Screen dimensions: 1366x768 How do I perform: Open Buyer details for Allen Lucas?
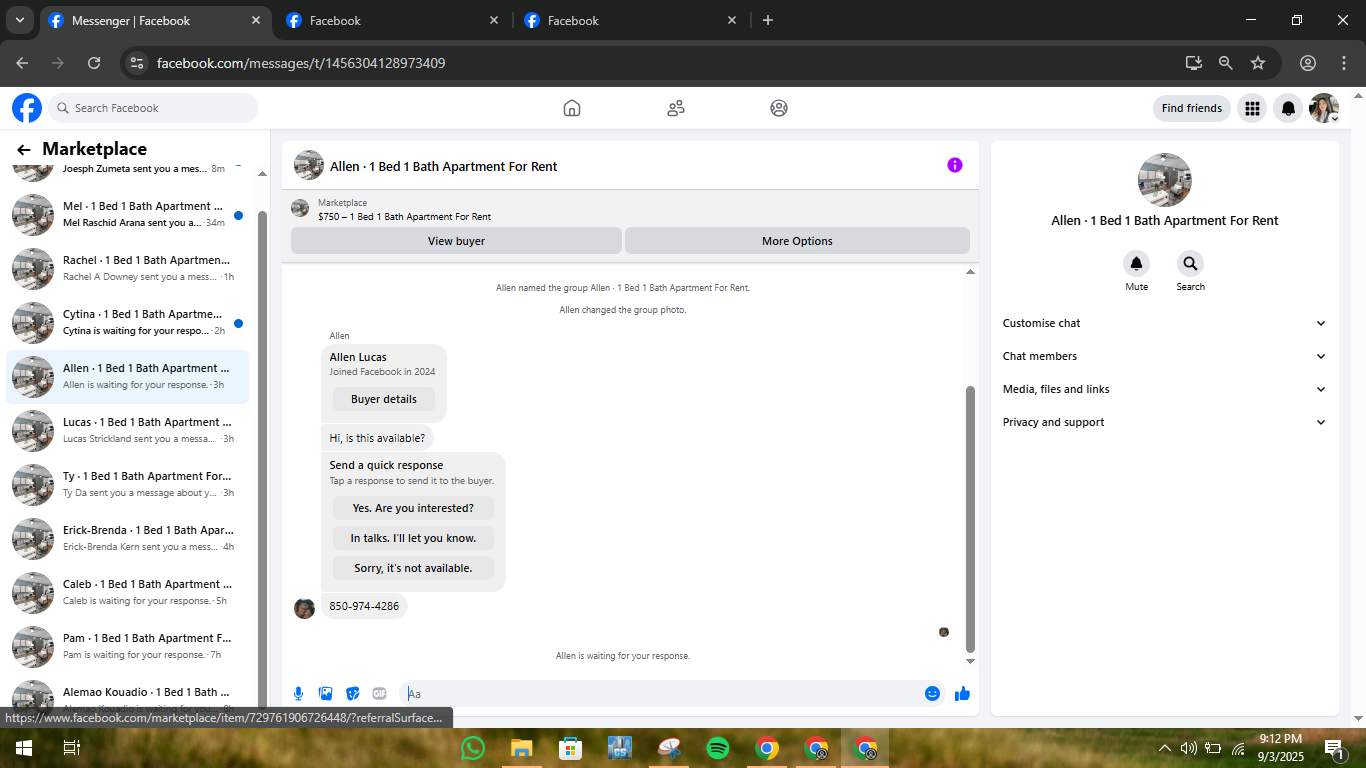(x=384, y=399)
